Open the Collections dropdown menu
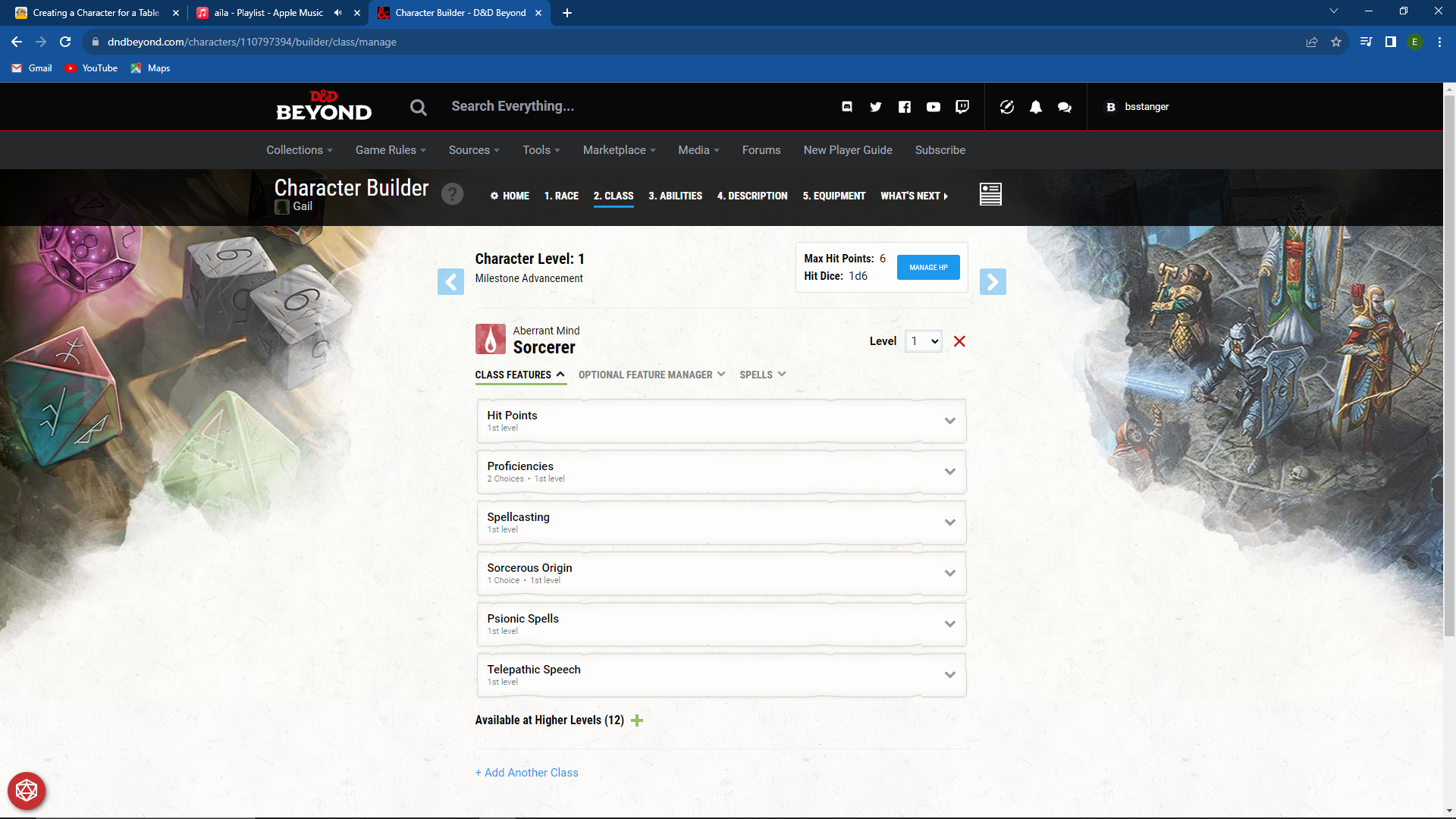1456x819 pixels. (300, 150)
